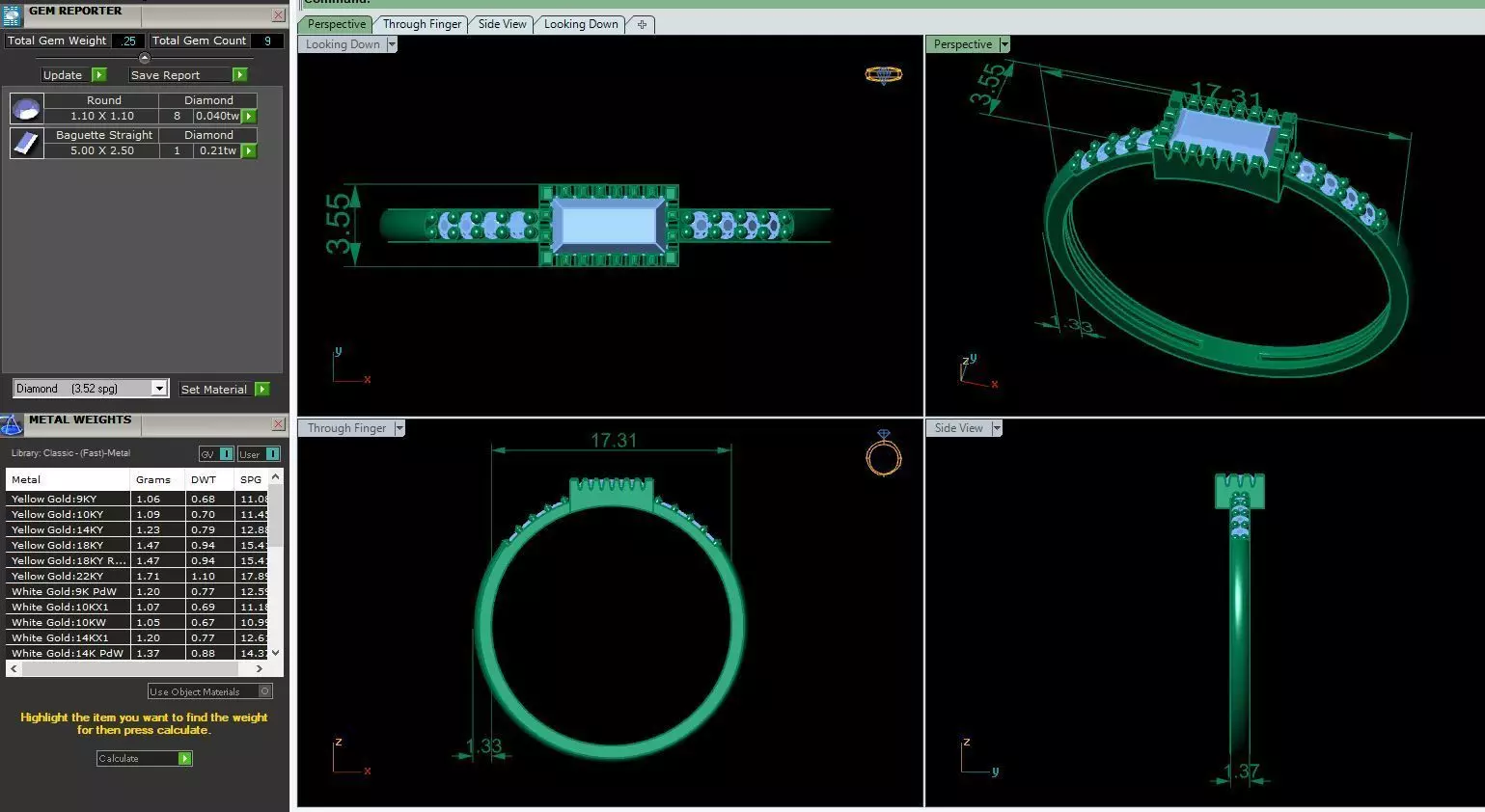This screenshot has height=812, width=1485.
Task: Select the Yellow Gold:14KY row
Action: click(138, 529)
